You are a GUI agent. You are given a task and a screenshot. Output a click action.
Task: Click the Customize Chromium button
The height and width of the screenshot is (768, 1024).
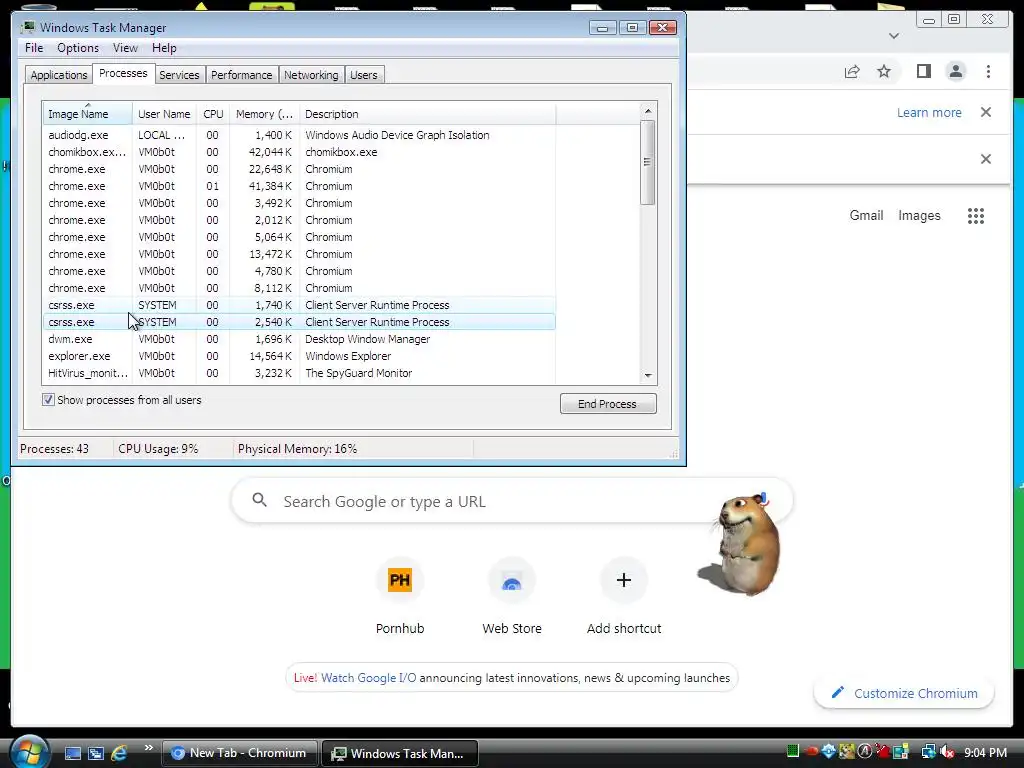point(904,693)
